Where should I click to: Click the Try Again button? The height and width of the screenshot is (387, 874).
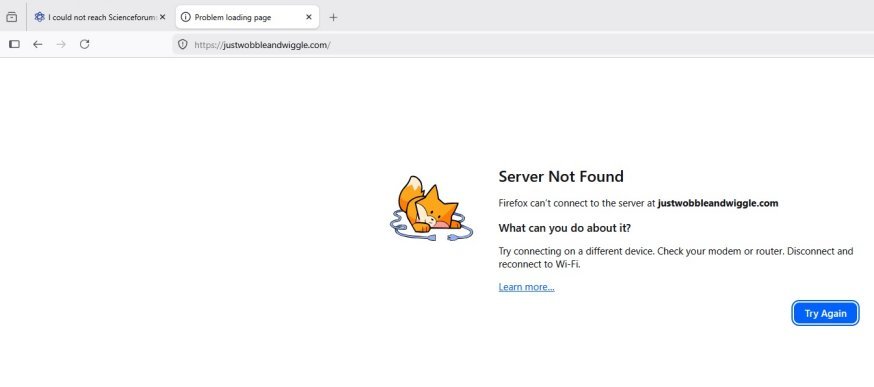[826, 313]
